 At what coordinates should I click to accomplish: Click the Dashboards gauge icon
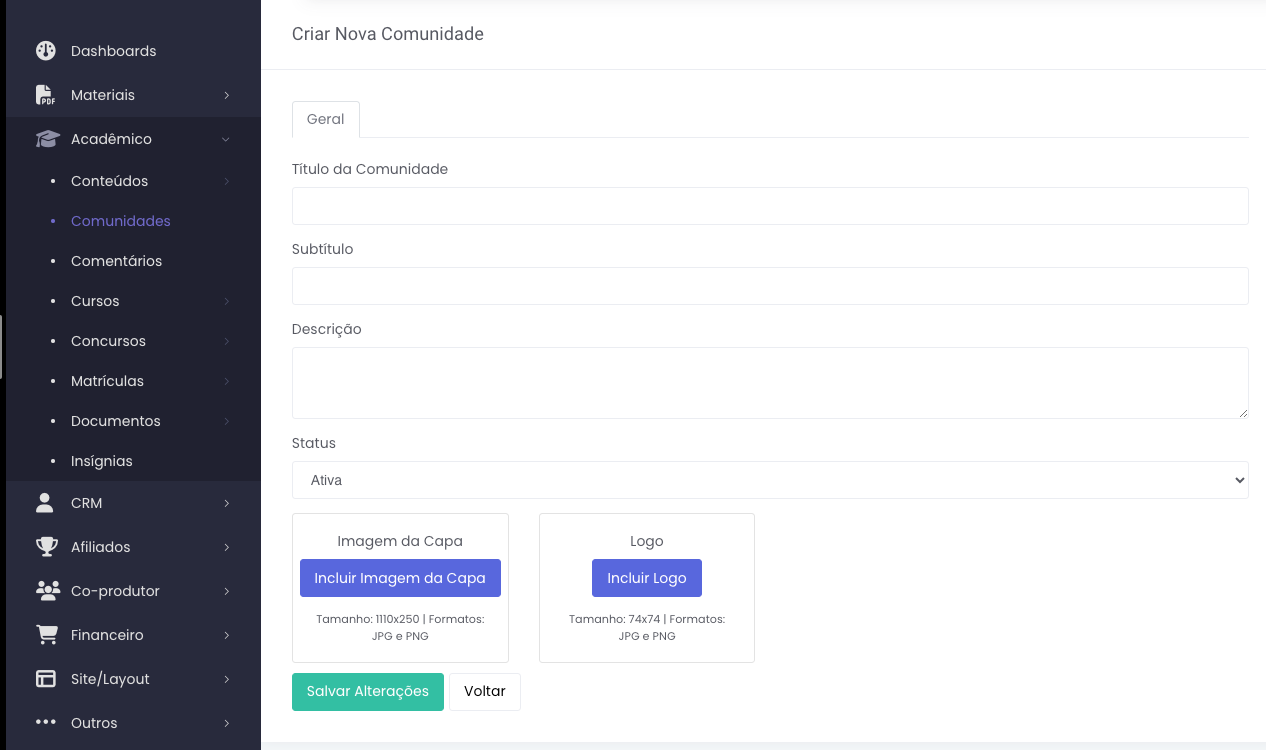[46, 51]
